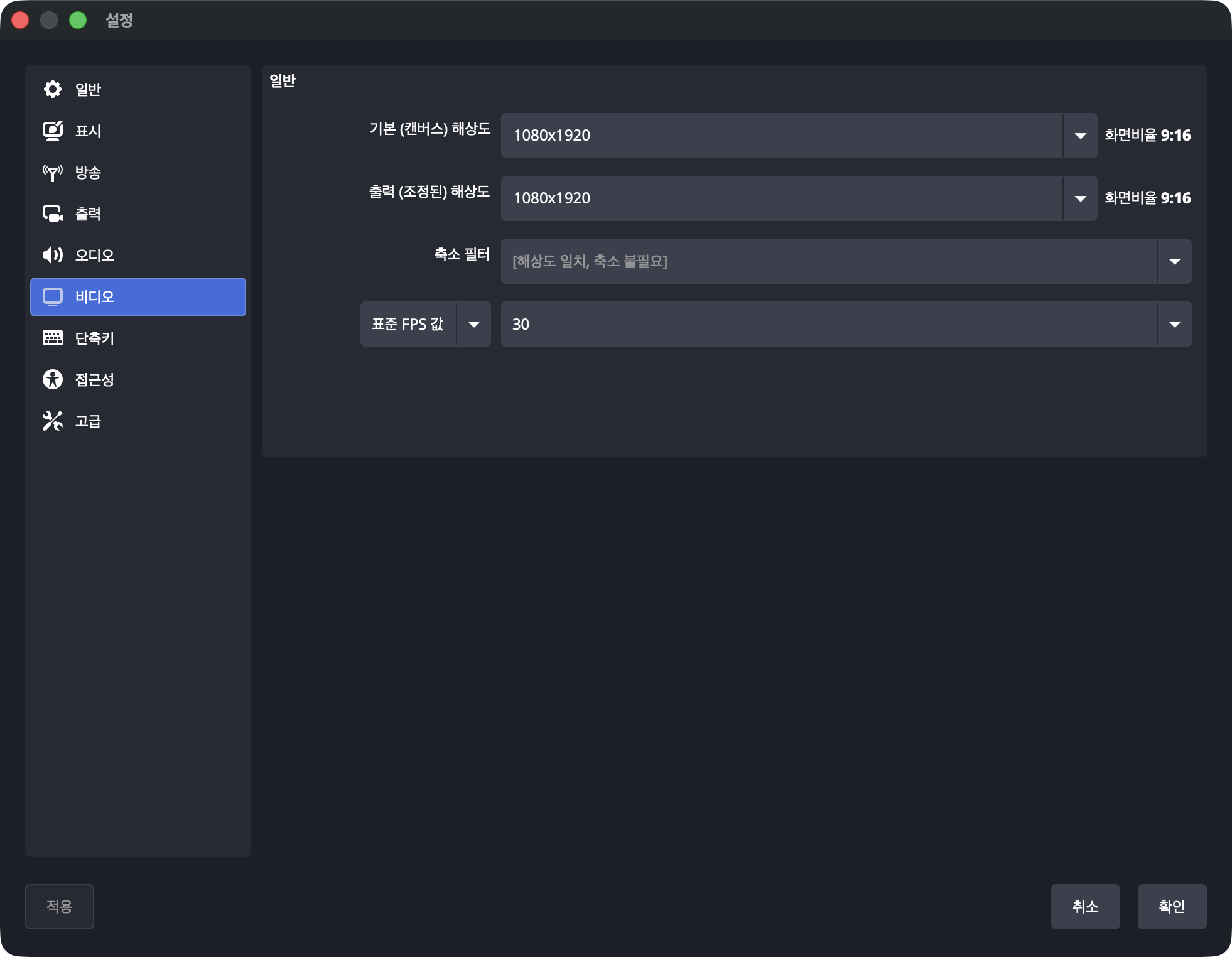This screenshot has height=957, width=1232.
Task: Open the 고급 tab label
Action: (x=88, y=421)
